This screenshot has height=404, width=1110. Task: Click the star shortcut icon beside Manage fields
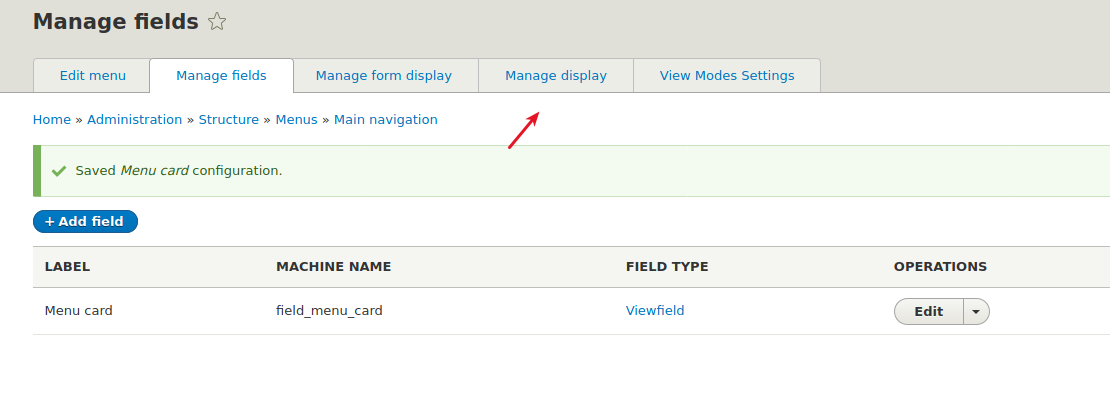point(217,22)
